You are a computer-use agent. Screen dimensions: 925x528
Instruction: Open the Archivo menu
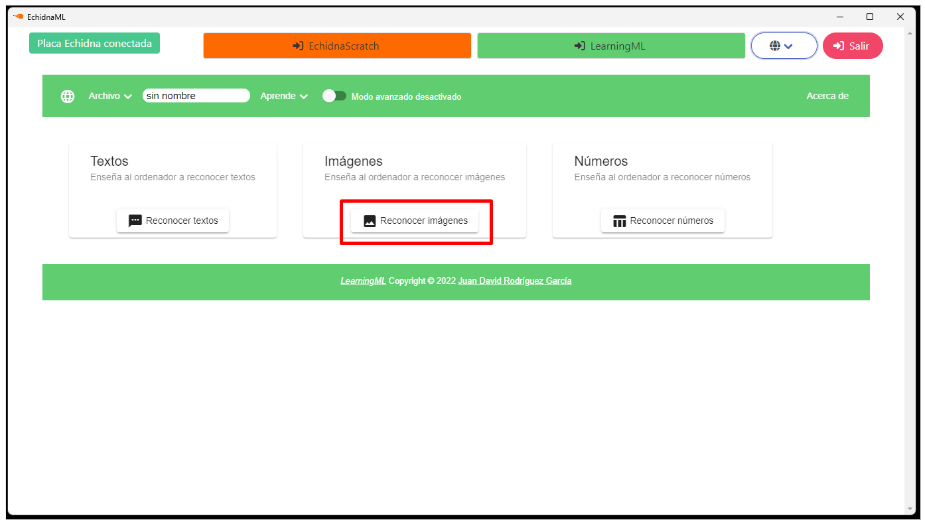[x=110, y=96]
